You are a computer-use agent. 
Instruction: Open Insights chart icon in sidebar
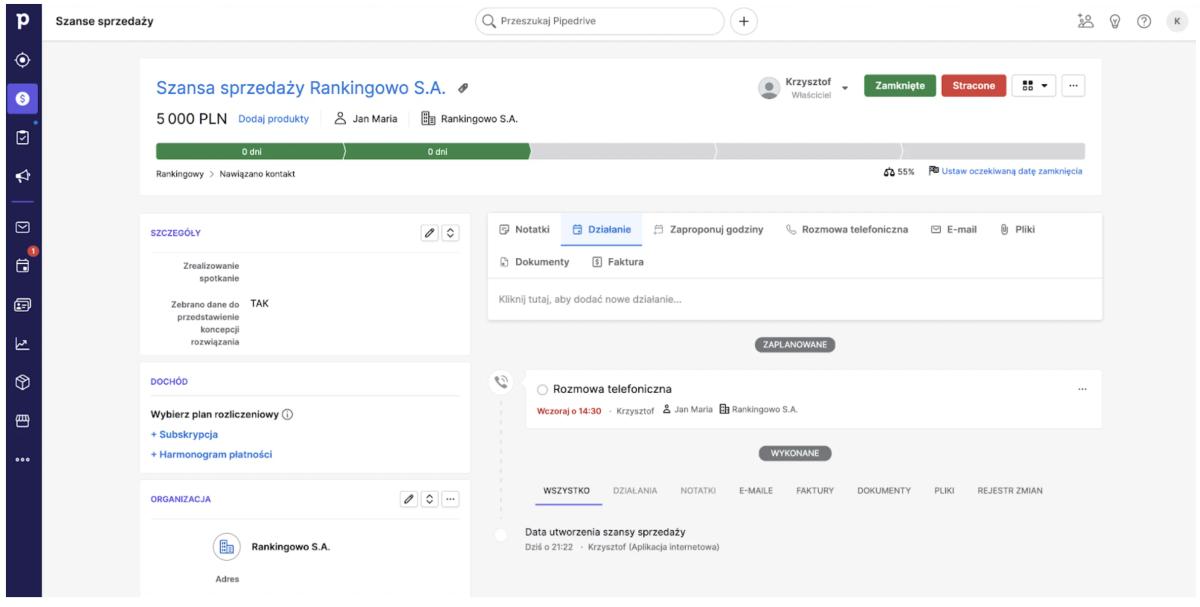[20, 344]
